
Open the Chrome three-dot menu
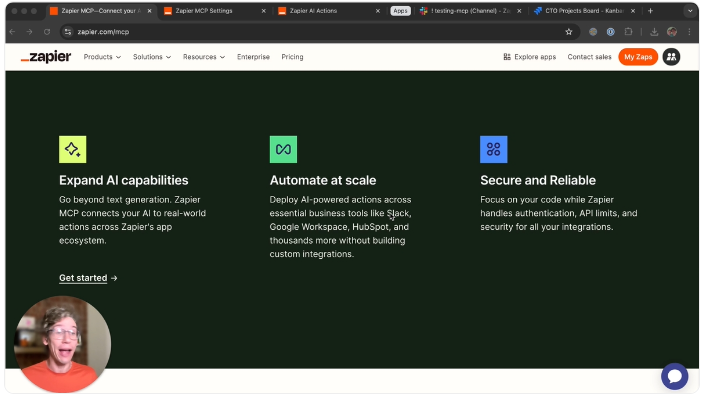689,32
